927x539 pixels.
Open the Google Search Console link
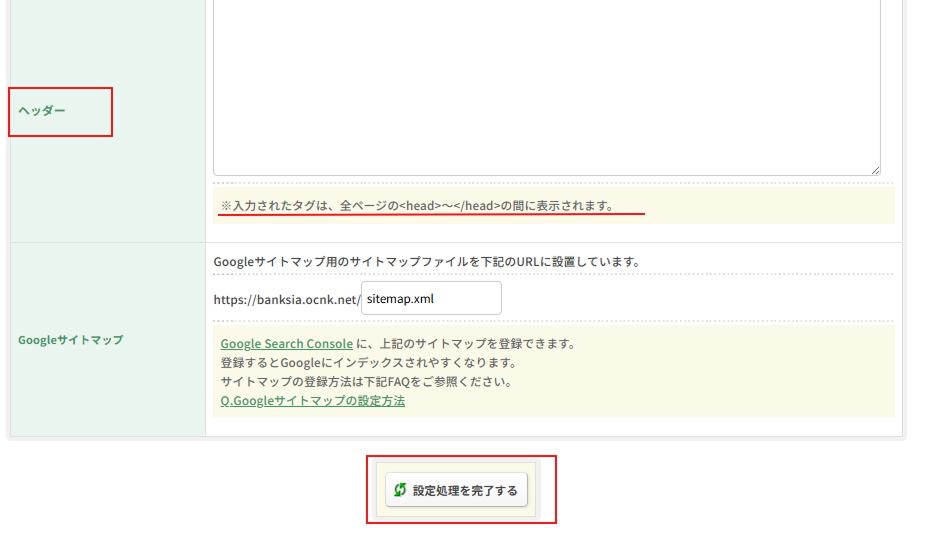pos(286,344)
